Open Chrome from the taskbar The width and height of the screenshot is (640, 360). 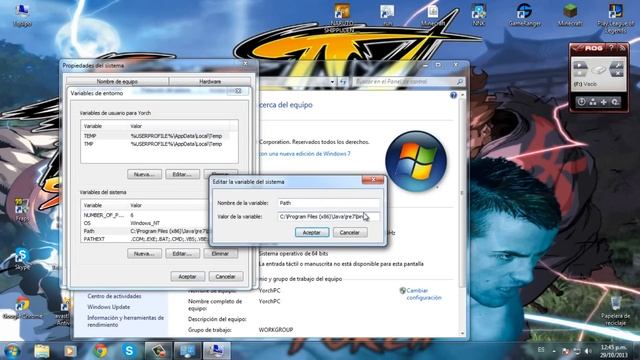(x=100, y=351)
